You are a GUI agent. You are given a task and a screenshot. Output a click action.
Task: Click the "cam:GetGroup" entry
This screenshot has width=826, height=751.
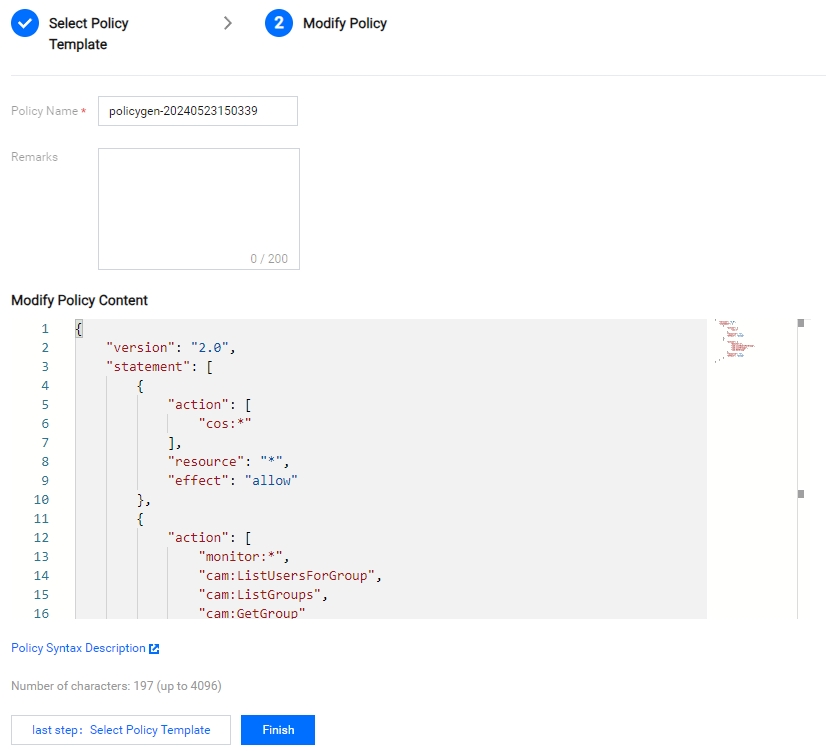(x=252, y=612)
